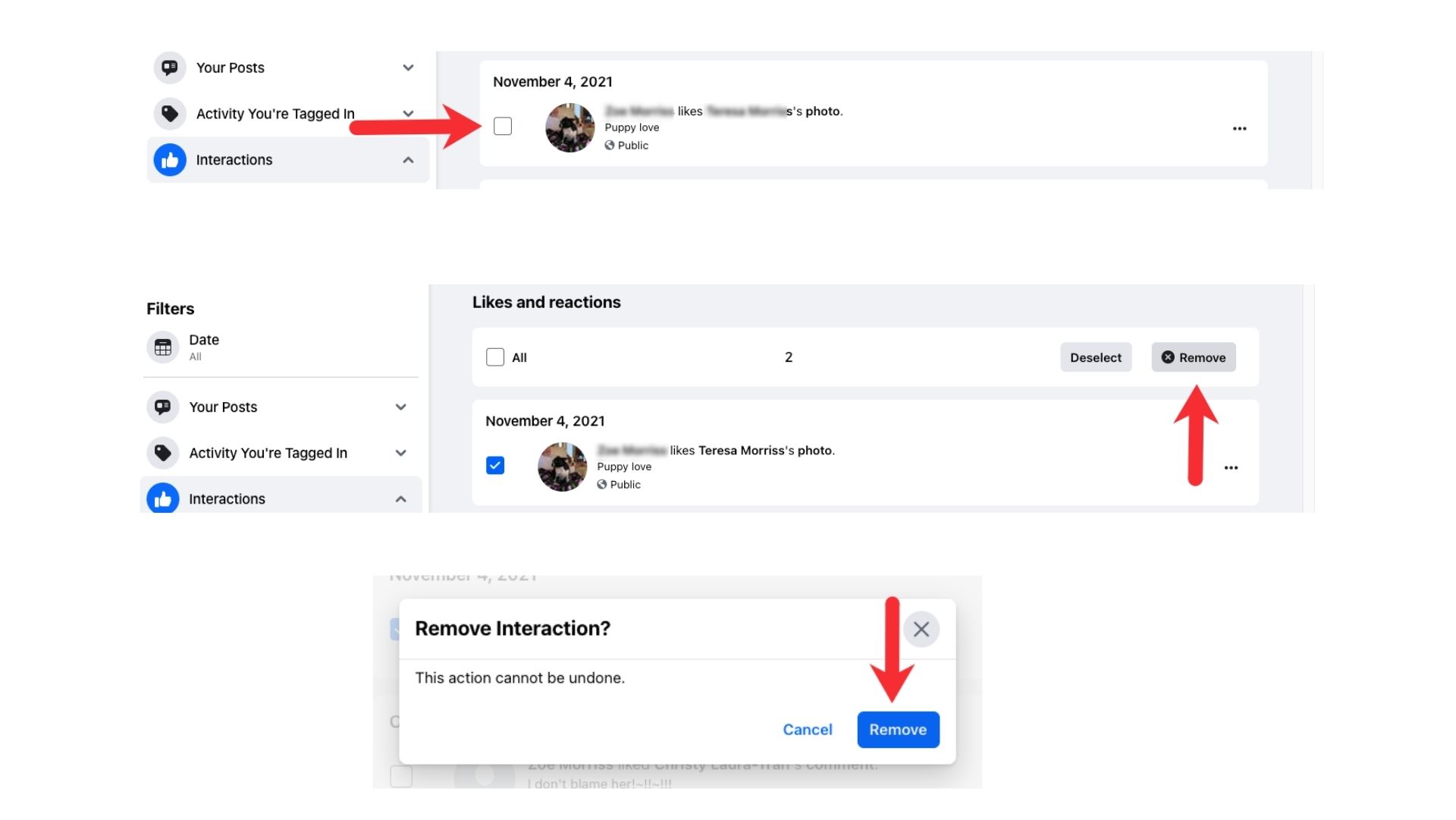
Task: Click the Interactions icon in Filters
Action: click(162, 498)
